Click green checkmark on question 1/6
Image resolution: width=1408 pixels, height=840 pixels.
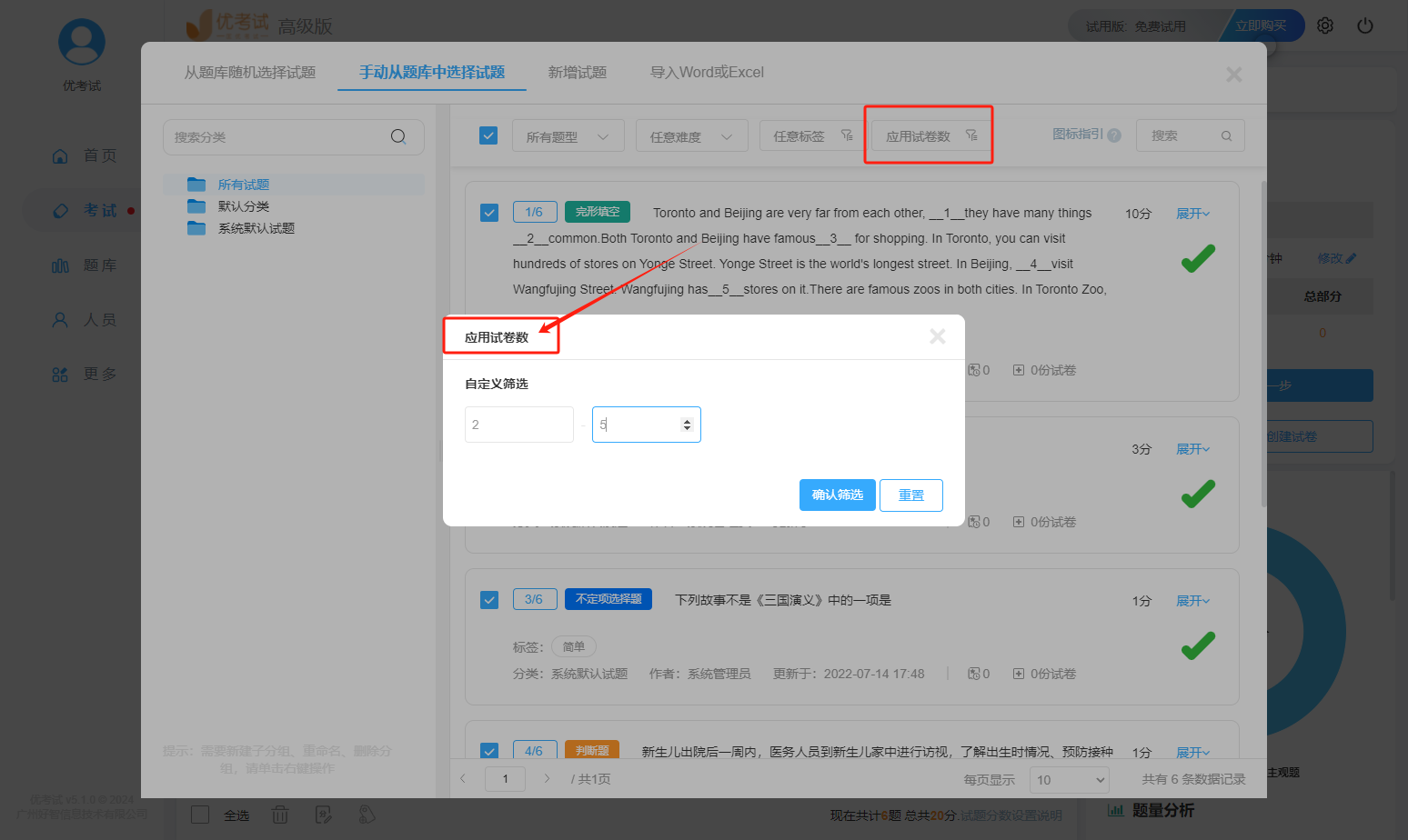pos(1198,258)
